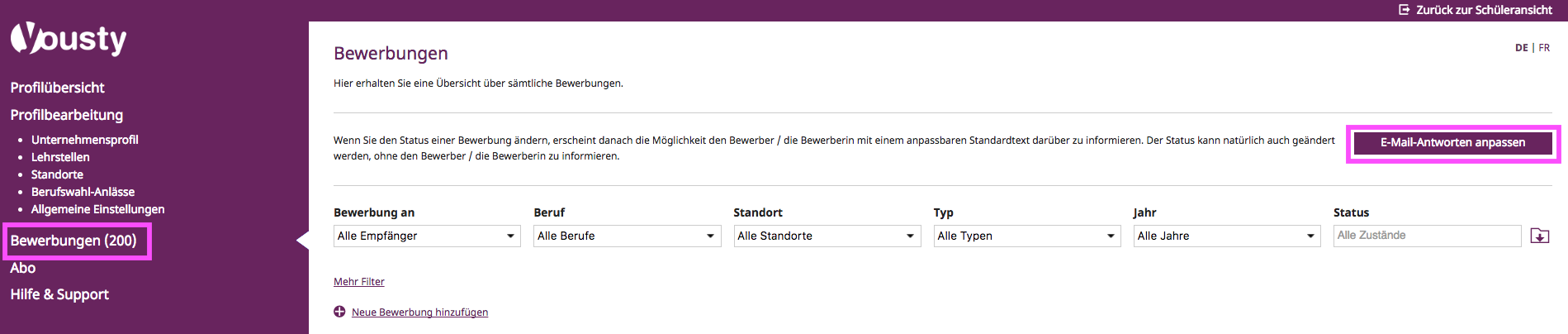Open Hilfe & Support menu item

59,294
